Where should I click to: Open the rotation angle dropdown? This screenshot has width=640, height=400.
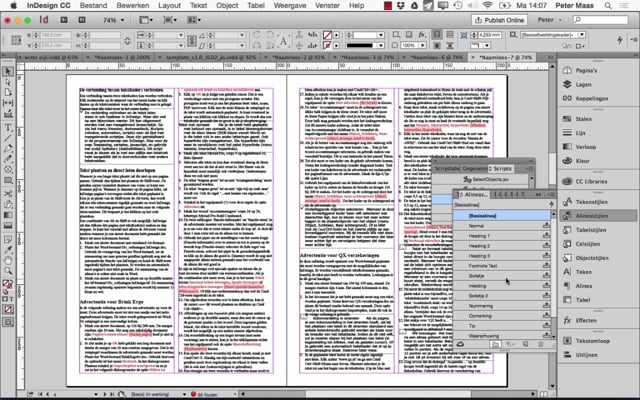(x=242, y=35)
